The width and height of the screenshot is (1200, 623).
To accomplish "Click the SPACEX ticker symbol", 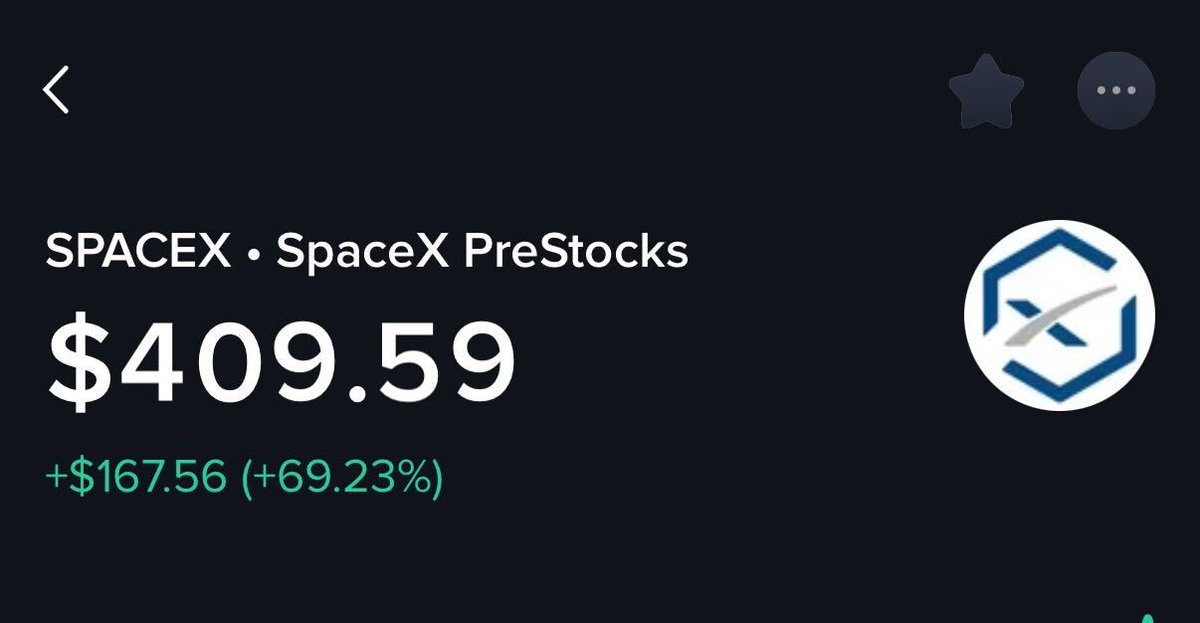I will pyautogui.click(x=139, y=253).
